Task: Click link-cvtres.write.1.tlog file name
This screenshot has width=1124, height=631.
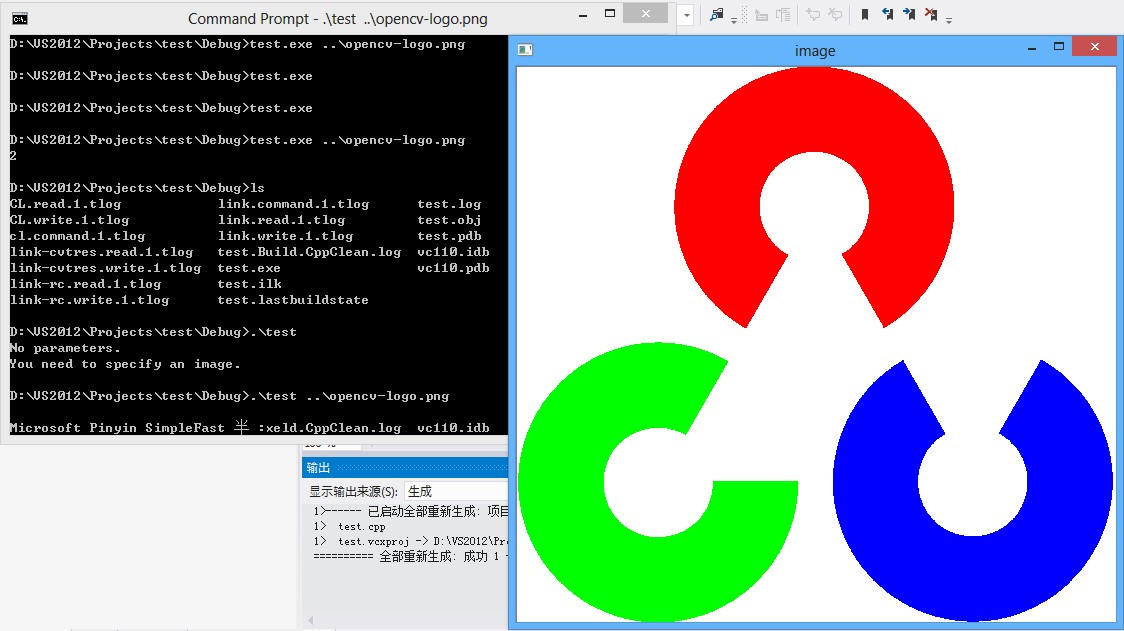Action: pos(105,268)
